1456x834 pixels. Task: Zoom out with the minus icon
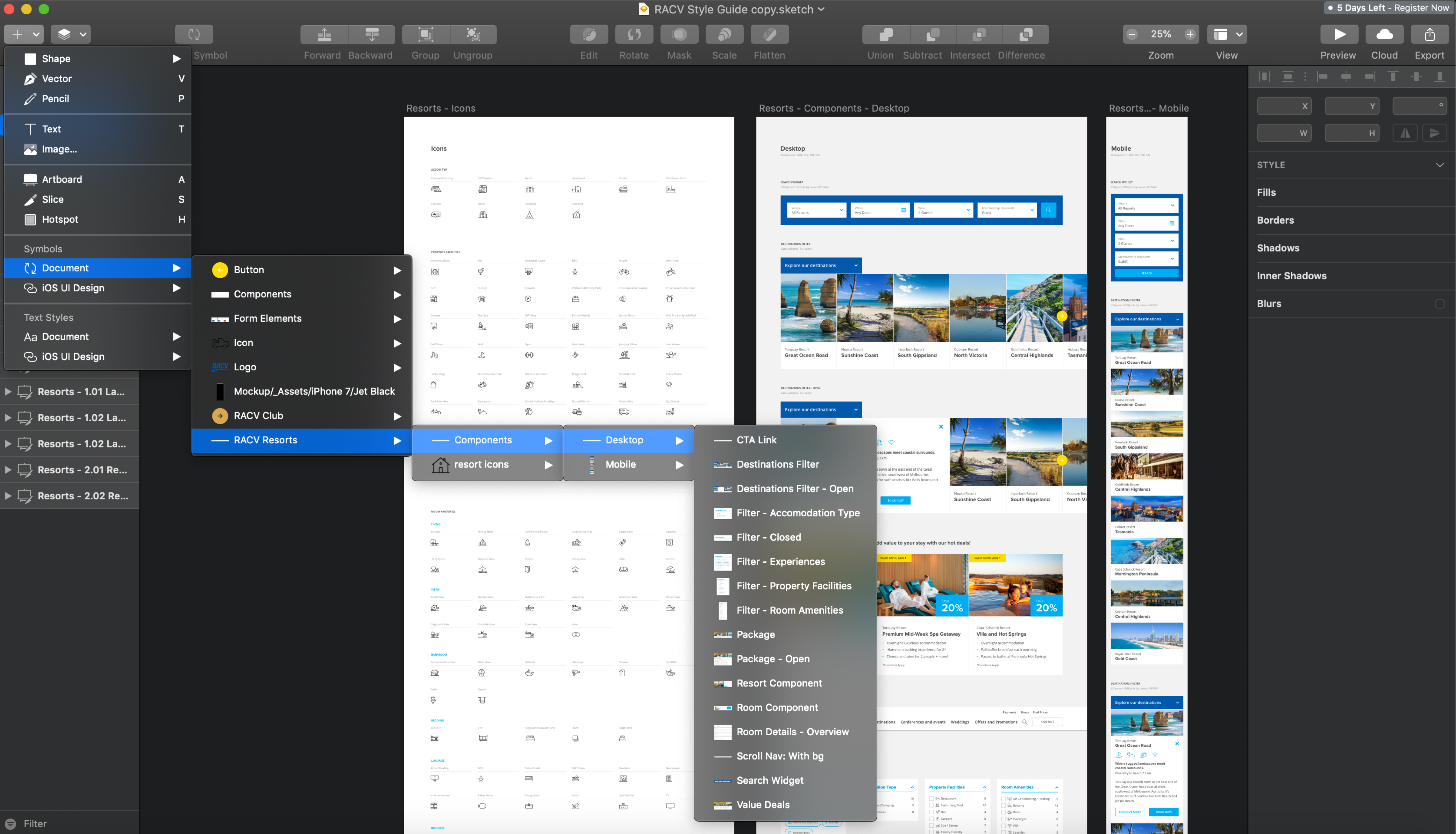tap(1132, 34)
